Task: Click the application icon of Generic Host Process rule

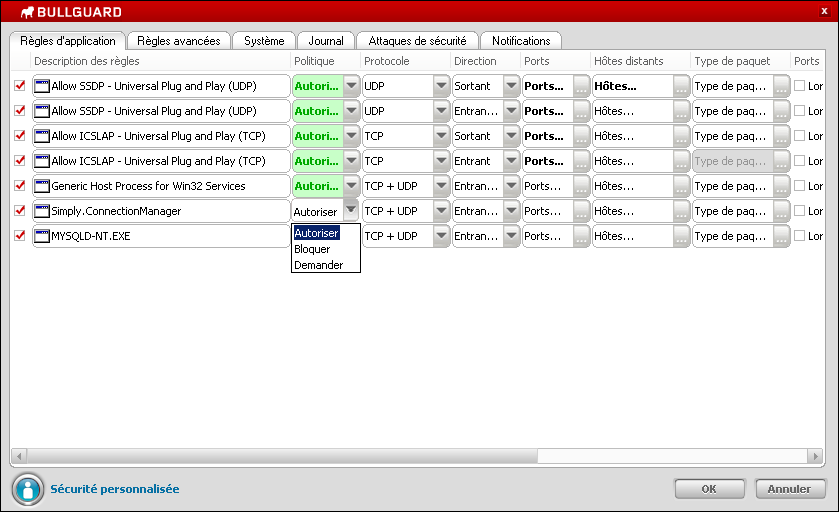Action: pyautogui.click(x=42, y=186)
